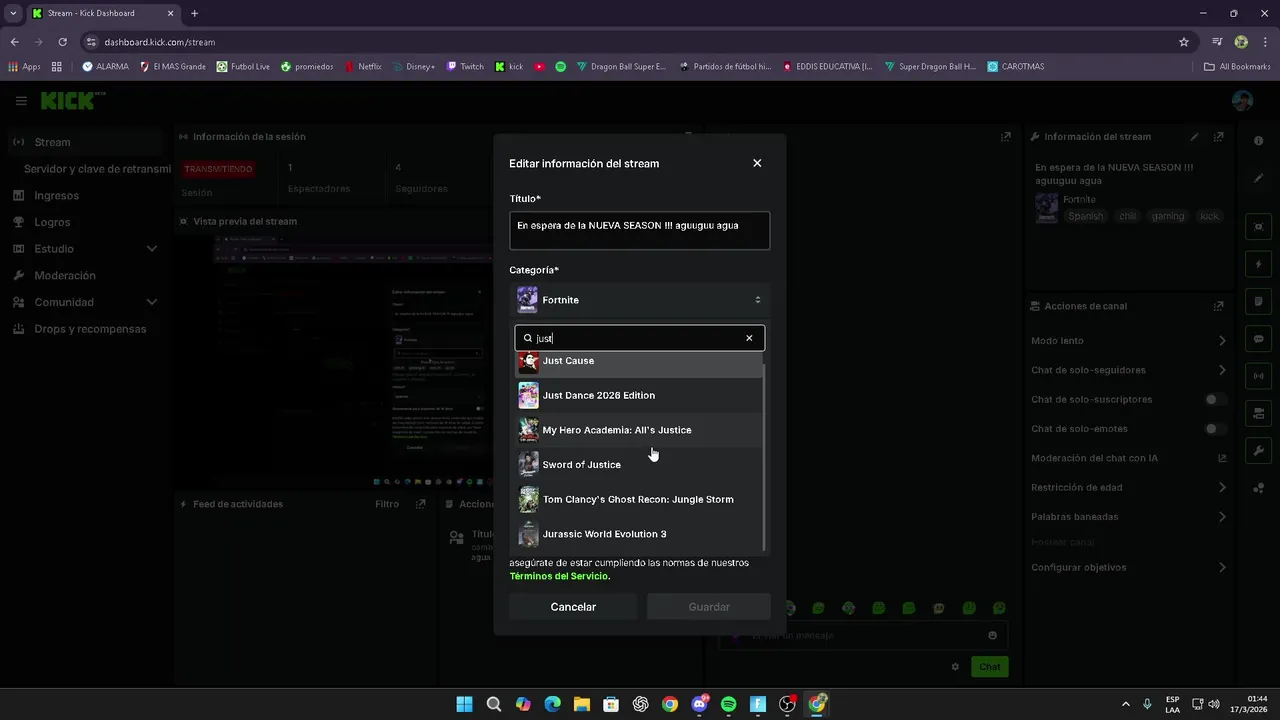This screenshot has width=1280, height=720.
Task: Open All Bookmarks folder
Action: coord(1237,67)
